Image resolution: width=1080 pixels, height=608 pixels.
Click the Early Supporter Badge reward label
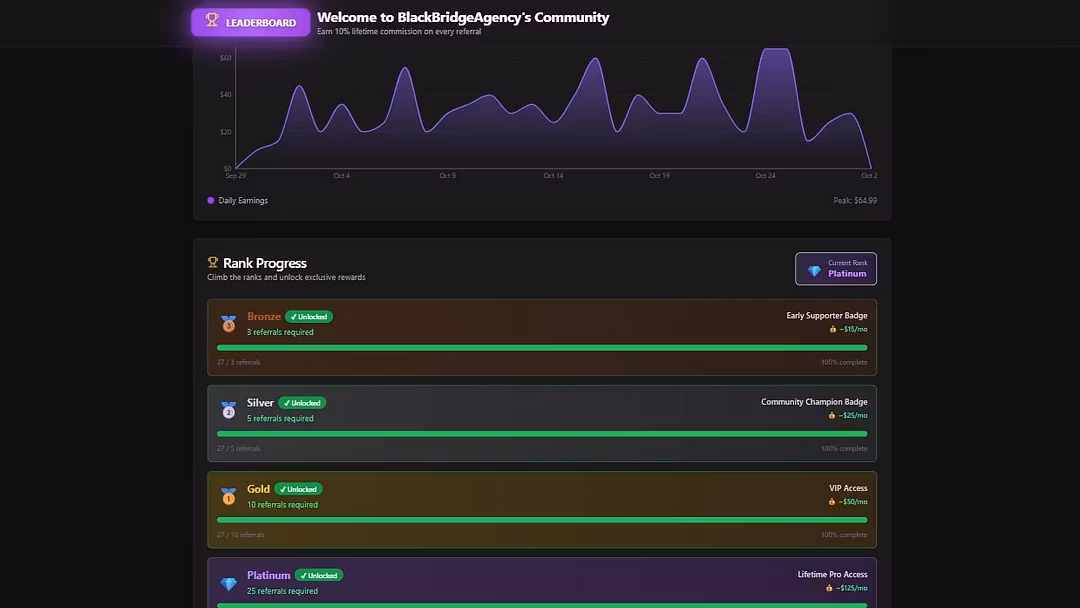826,316
